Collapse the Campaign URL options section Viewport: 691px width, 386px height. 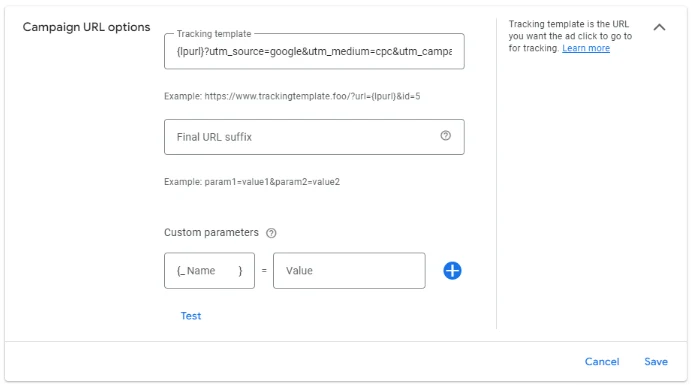click(x=659, y=27)
